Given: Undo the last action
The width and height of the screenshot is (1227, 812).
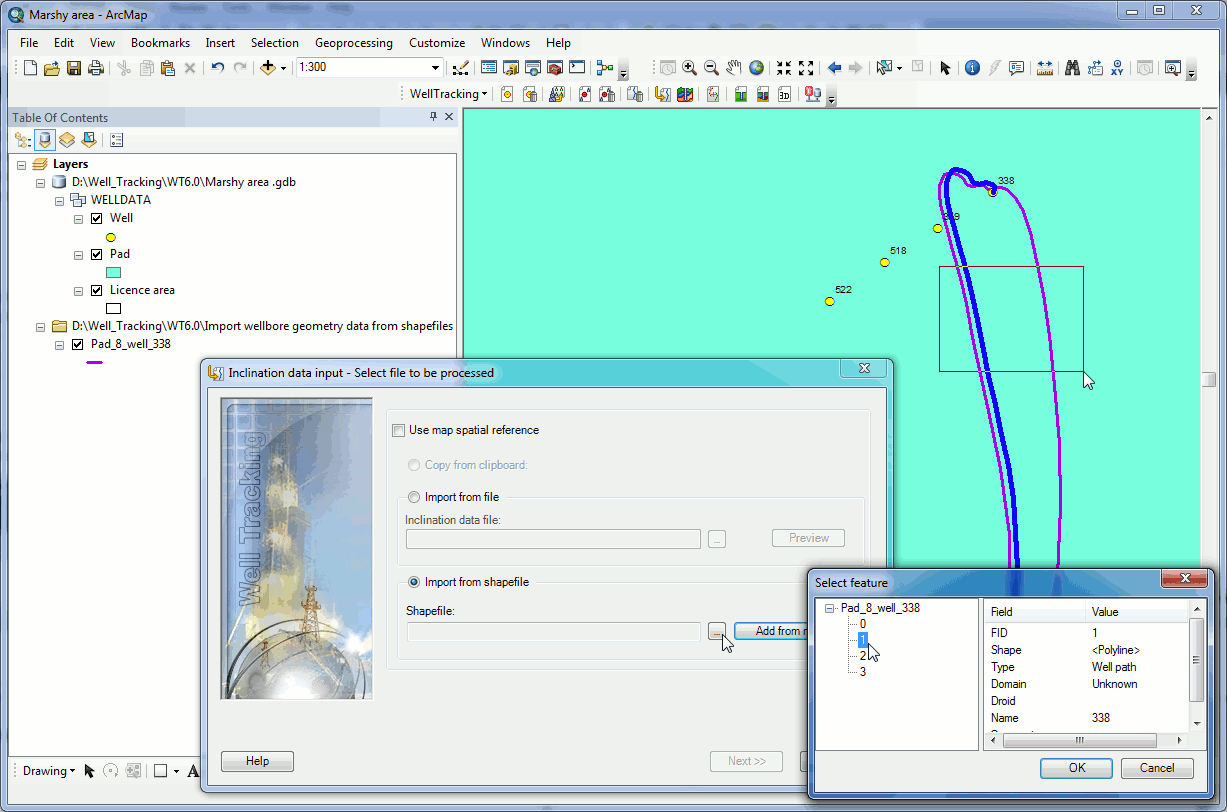Looking at the screenshot, I should (217, 68).
